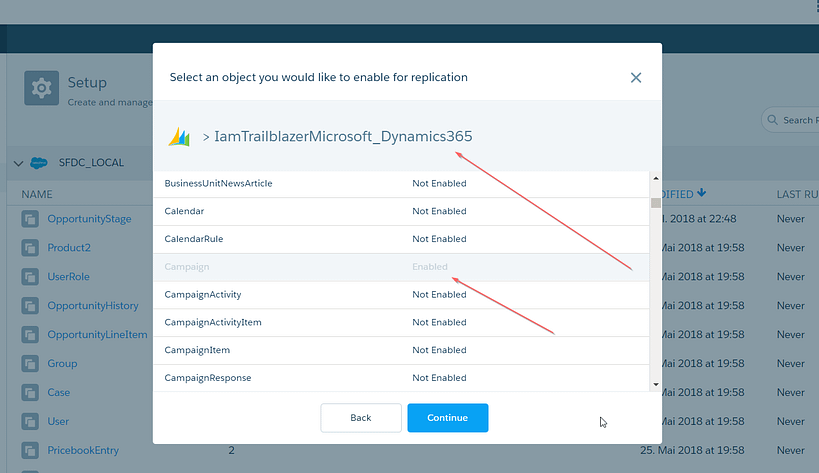
Task: Choose the CalendarRule object
Action: (x=401, y=239)
